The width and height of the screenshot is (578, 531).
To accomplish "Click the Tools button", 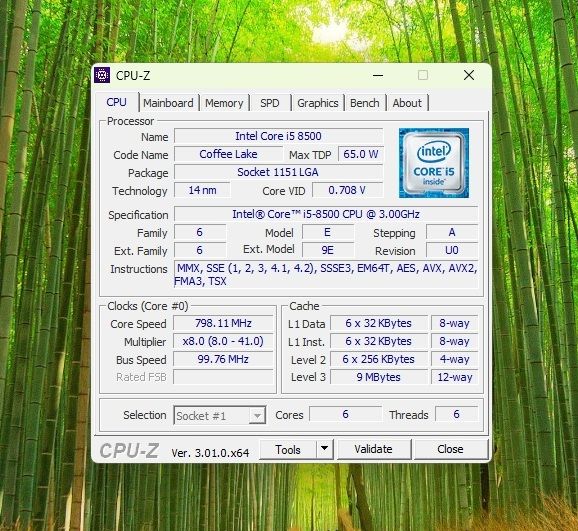I will (288, 449).
